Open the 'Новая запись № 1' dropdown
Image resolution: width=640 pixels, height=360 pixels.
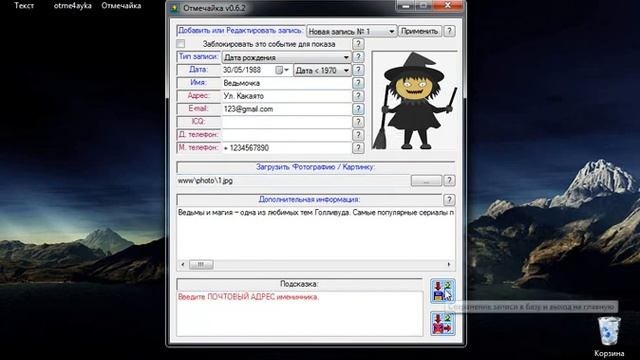(x=351, y=31)
